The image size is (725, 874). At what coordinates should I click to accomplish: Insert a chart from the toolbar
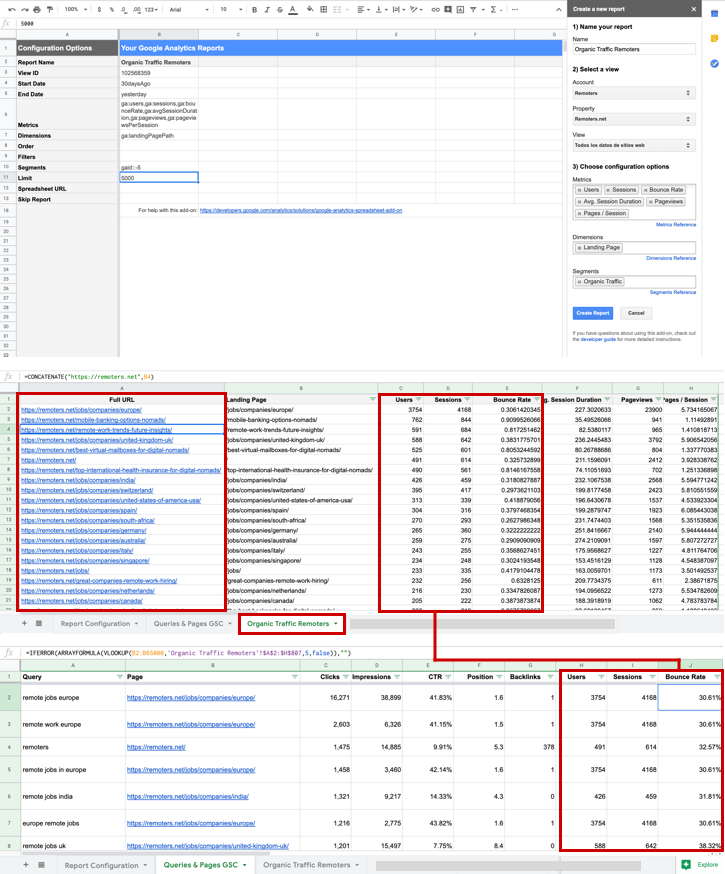460,9
